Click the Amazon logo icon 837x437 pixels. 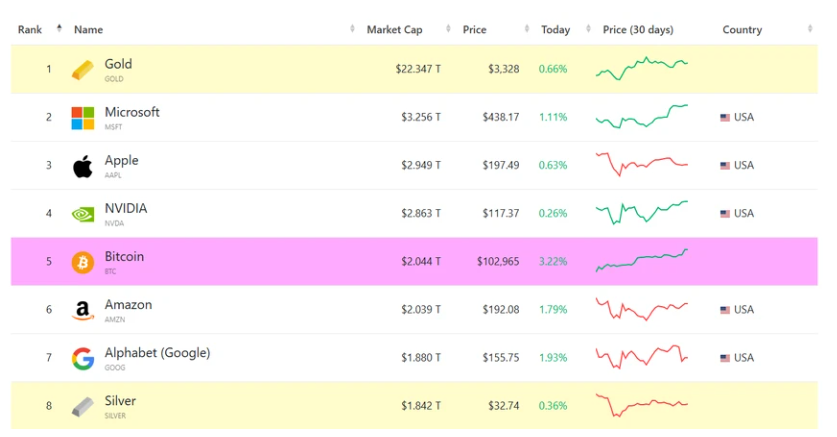point(82,310)
